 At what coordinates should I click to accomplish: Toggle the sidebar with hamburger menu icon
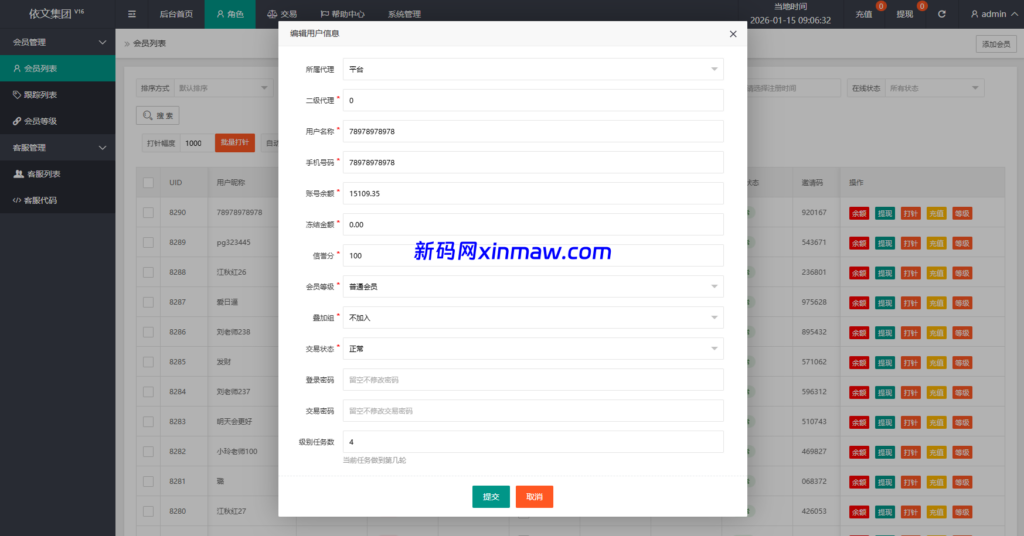[132, 14]
